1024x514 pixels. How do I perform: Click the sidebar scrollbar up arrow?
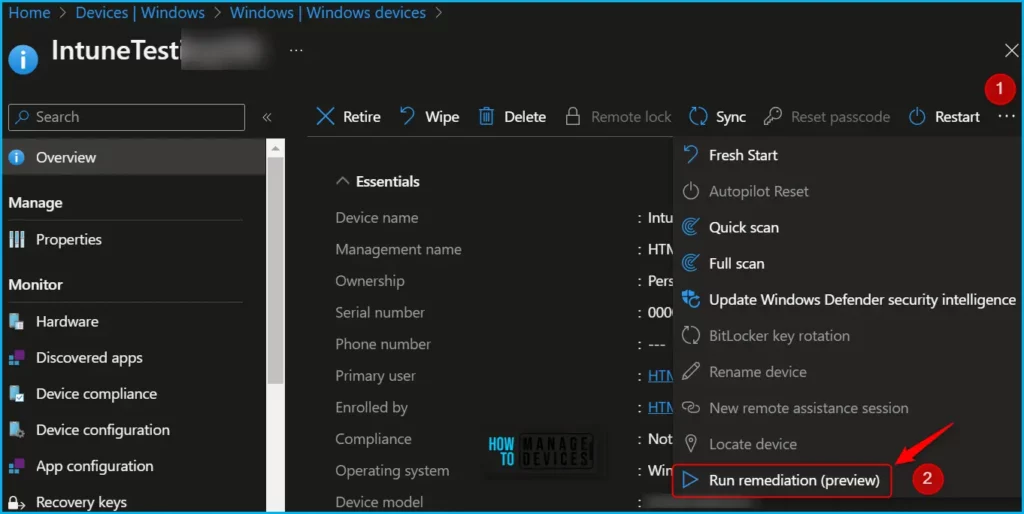276,148
